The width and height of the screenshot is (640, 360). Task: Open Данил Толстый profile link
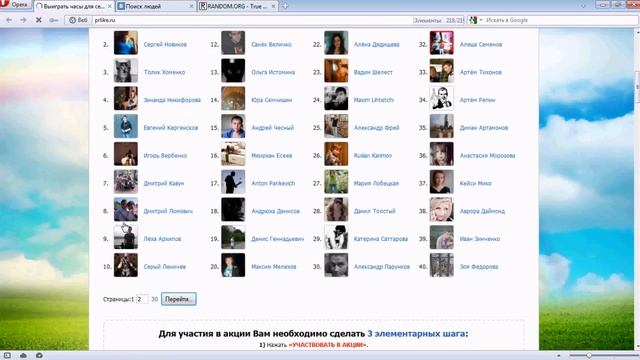(x=374, y=211)
